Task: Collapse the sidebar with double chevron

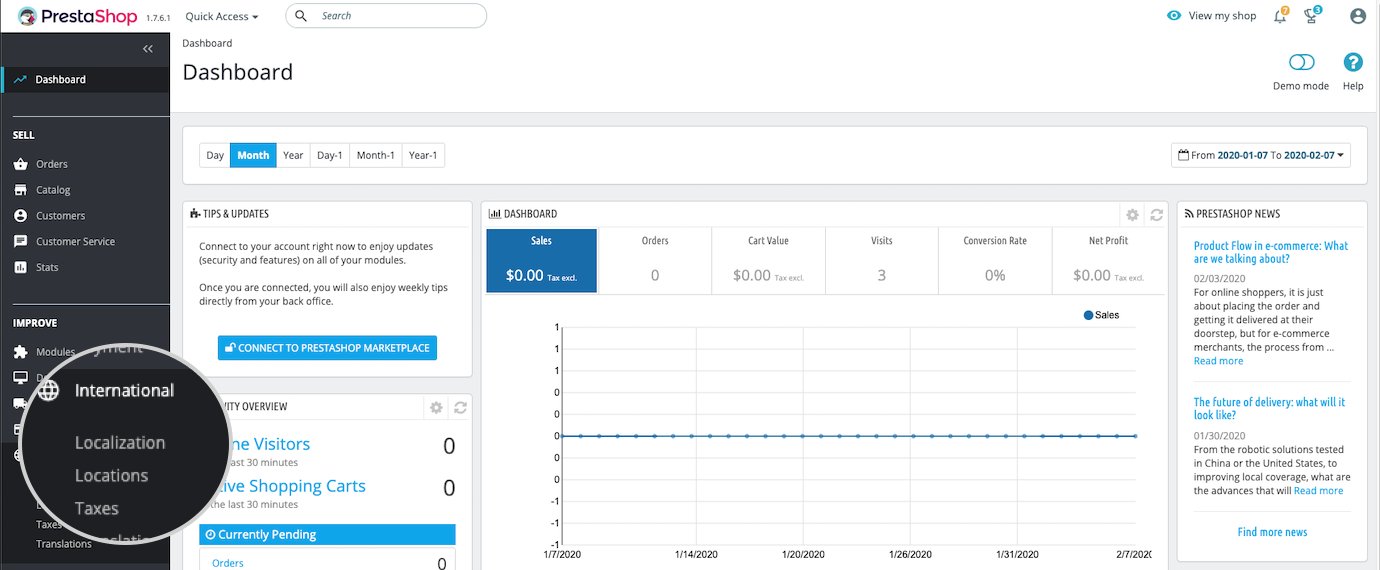Action: click(x=148, y=49)
